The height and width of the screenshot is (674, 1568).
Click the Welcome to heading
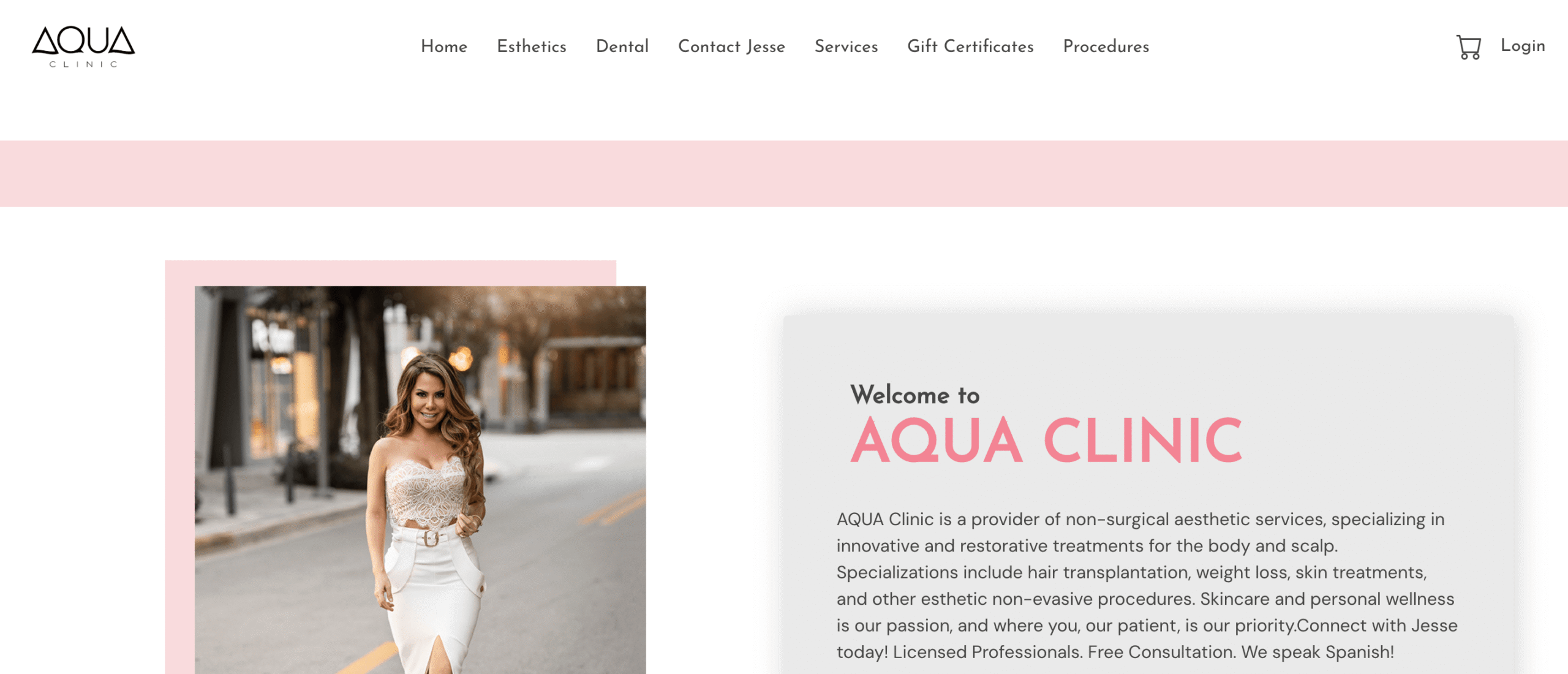click(915, 395)
